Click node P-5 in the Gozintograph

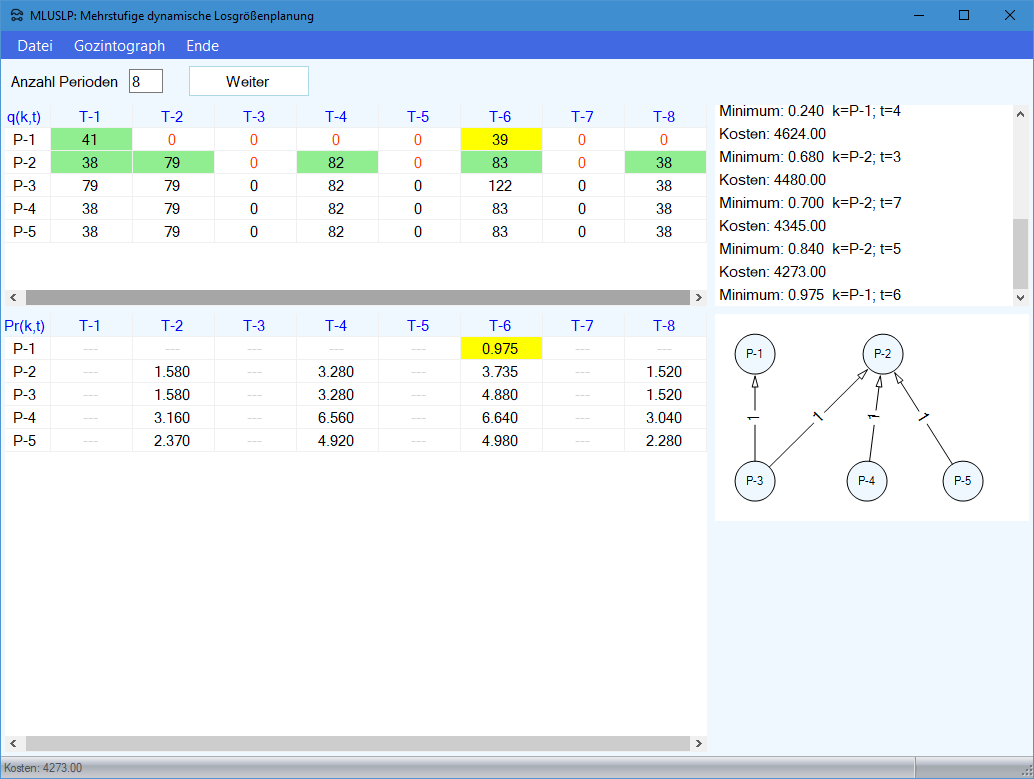click(x=962, y=481)
